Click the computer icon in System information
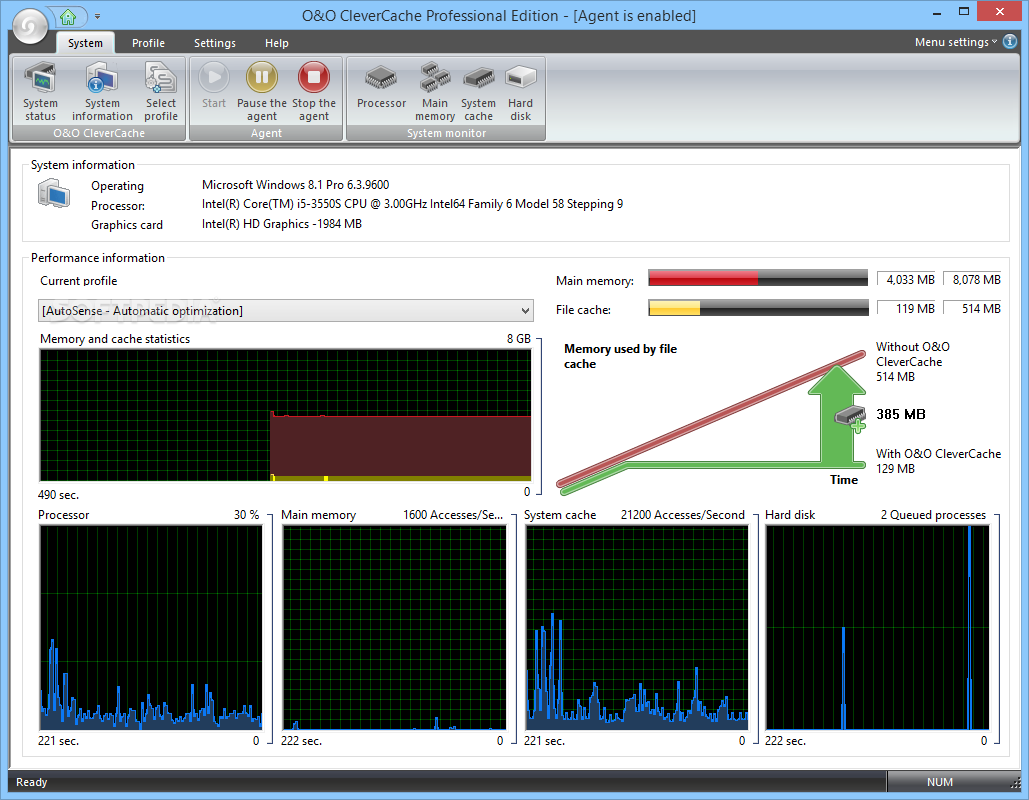1029x800 pixels. pyautogui.click(x=54, y=194)
